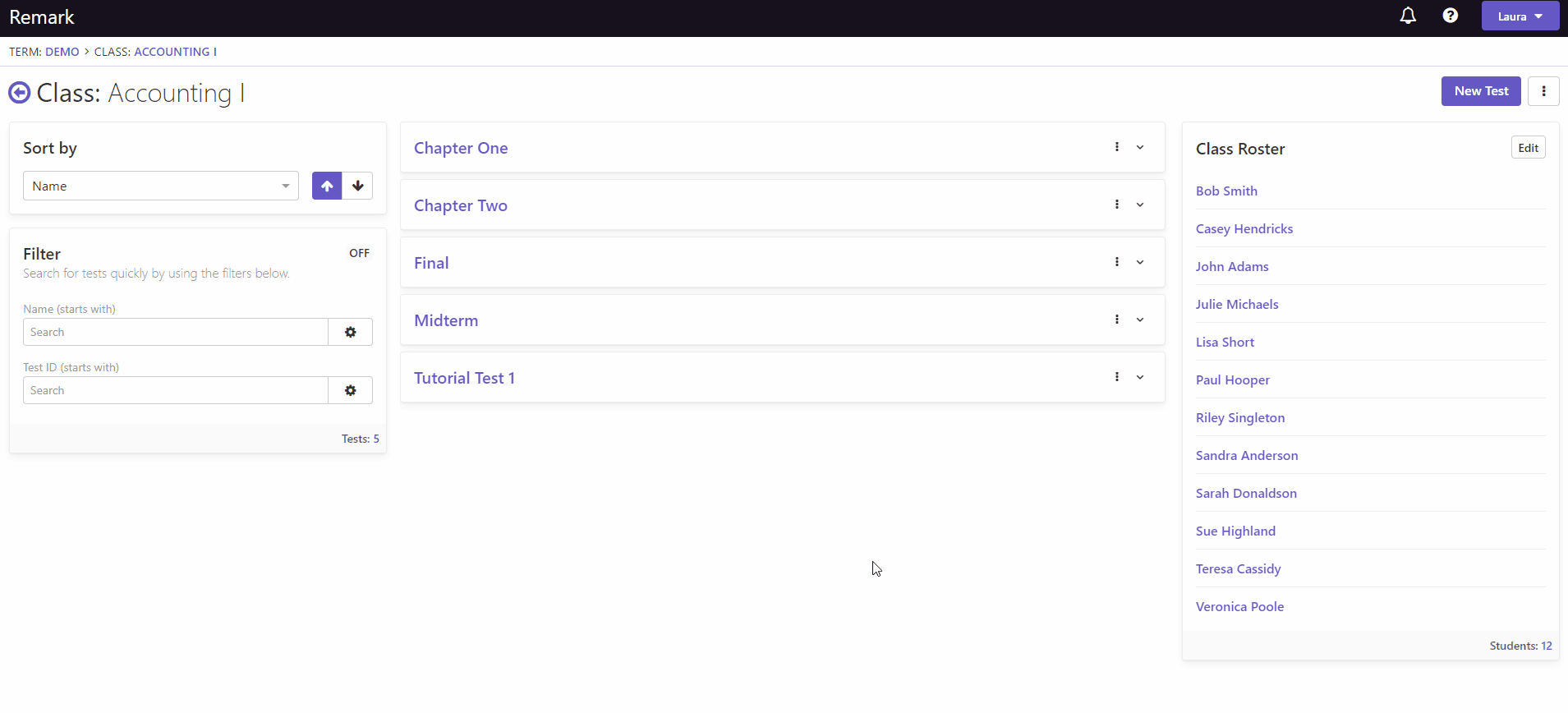
Task: Expand the Final row chevron
Action: pyautogui.click(x=1140, y=262)
